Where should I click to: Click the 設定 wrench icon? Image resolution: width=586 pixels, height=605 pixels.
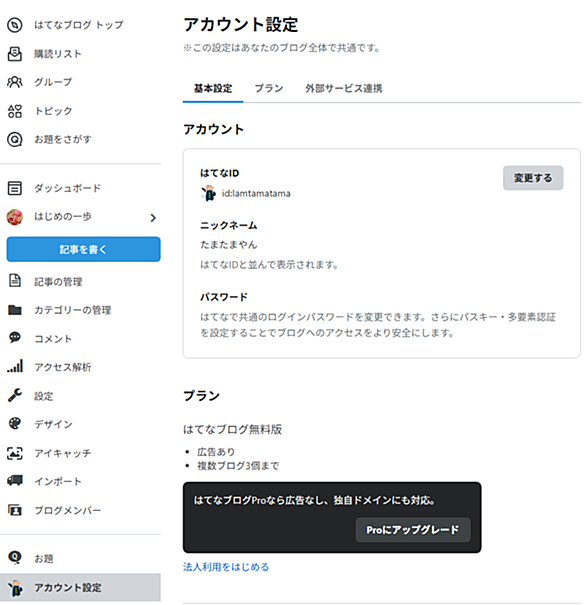(15, 395)
